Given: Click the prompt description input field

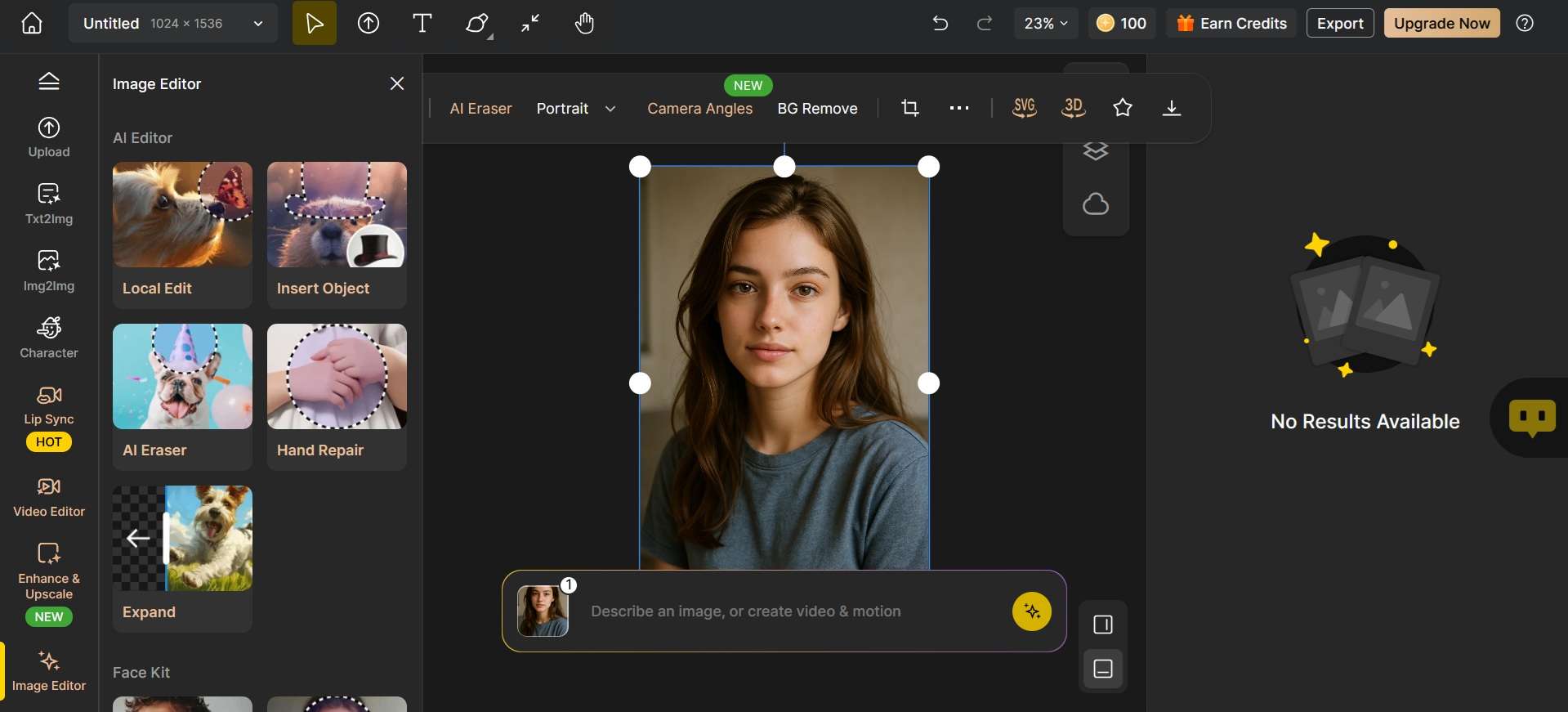Looking at the screenshot, I should click(793, 611).
